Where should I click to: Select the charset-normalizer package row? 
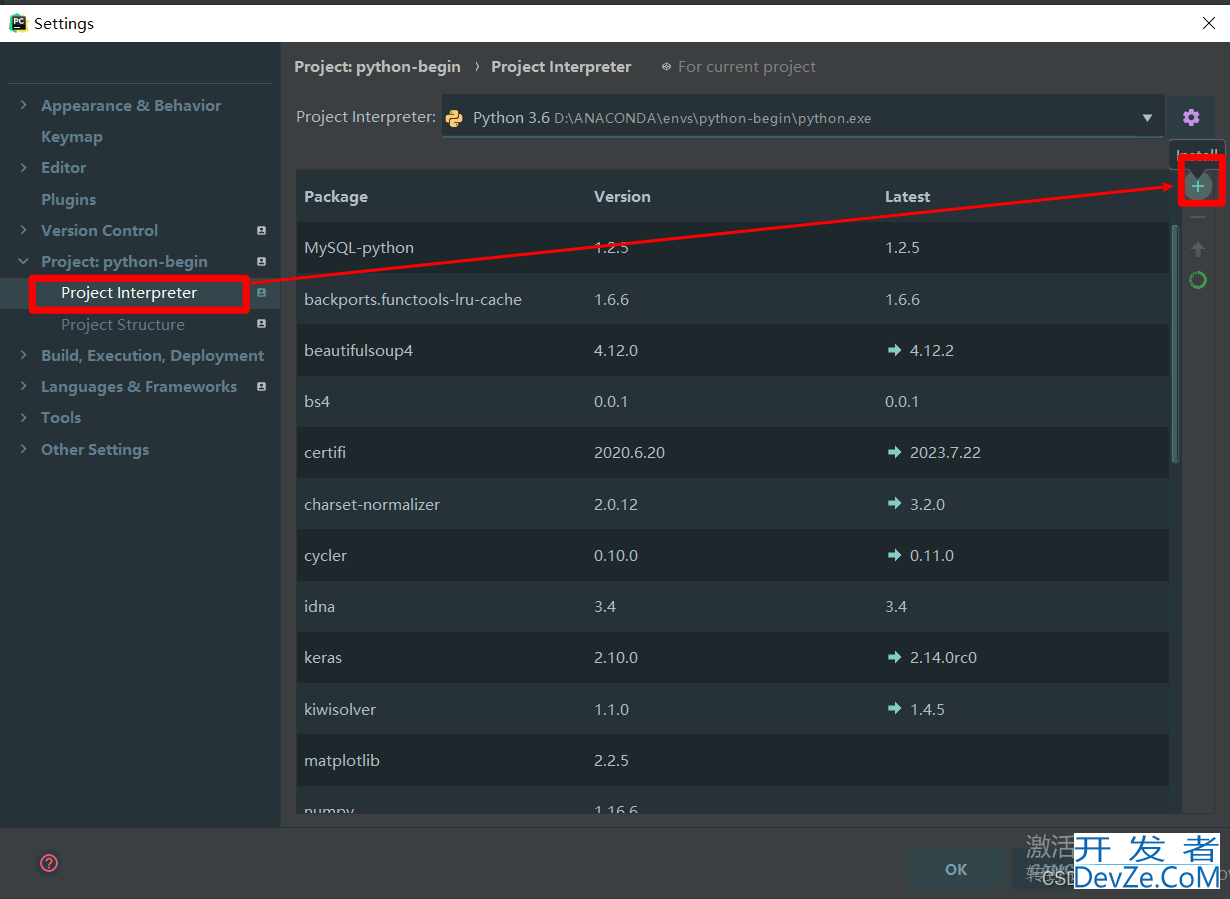pyautogui.click(x=732, y=504)
